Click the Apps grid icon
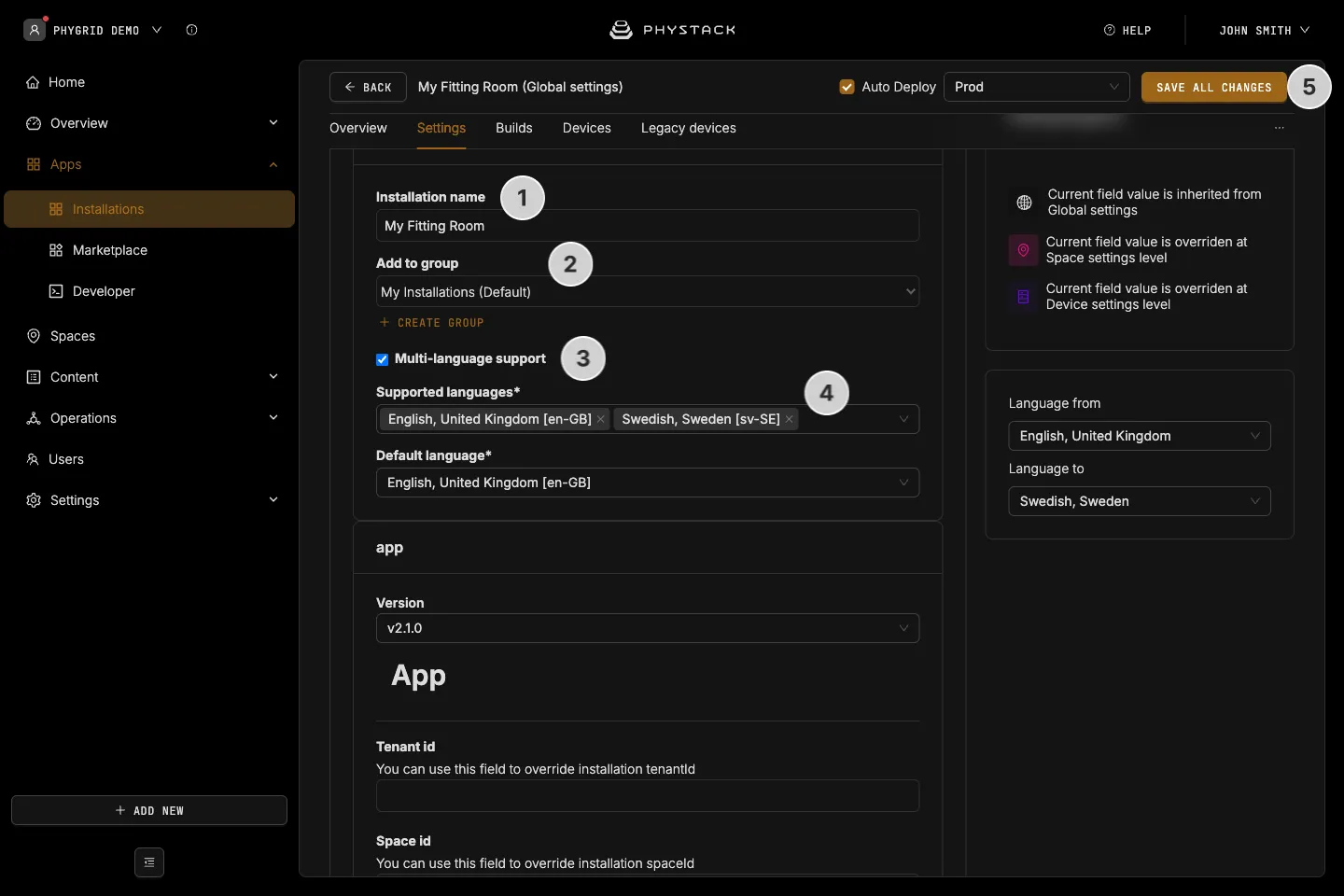The image size is (1344, 896). pos(34,164)
